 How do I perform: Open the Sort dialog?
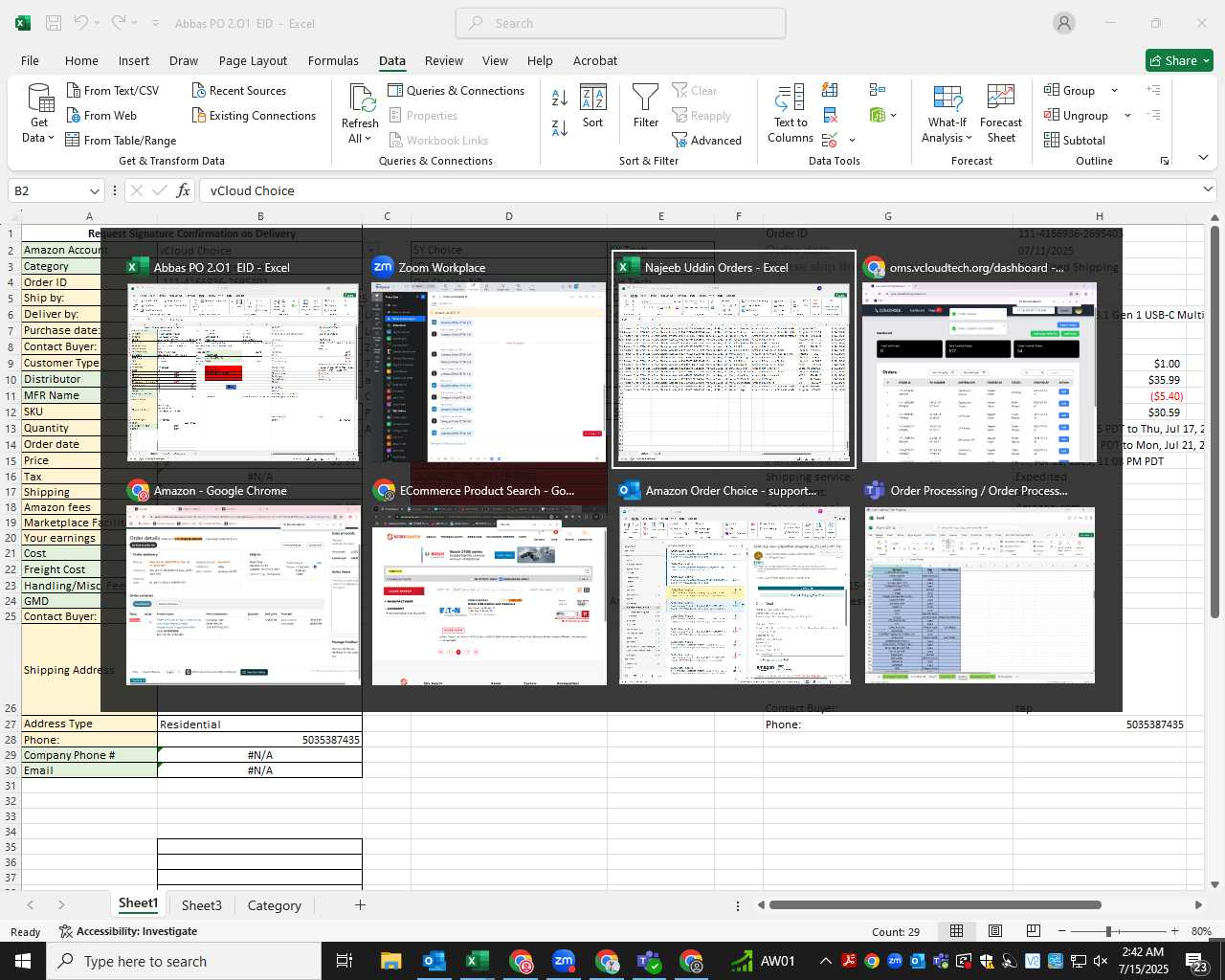pyautogui.click(x=593, y=106)
